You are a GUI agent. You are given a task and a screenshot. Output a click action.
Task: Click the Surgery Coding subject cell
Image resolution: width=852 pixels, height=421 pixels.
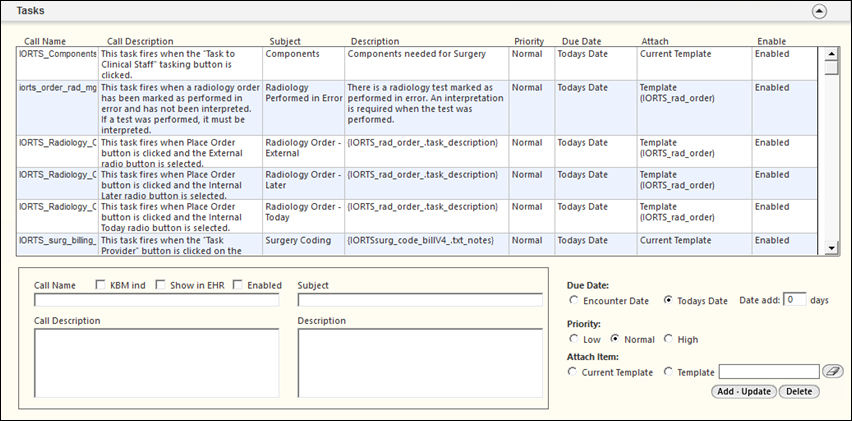(303, 244)
